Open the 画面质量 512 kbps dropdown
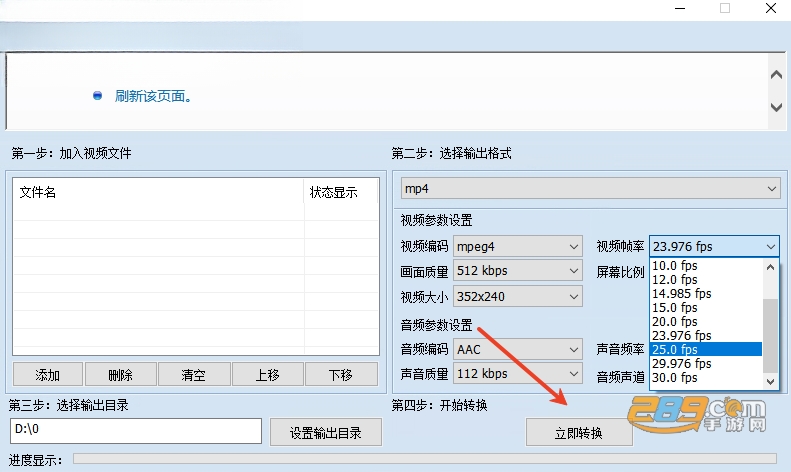Screen dimensions: 791x472 (x=518, y=271)
